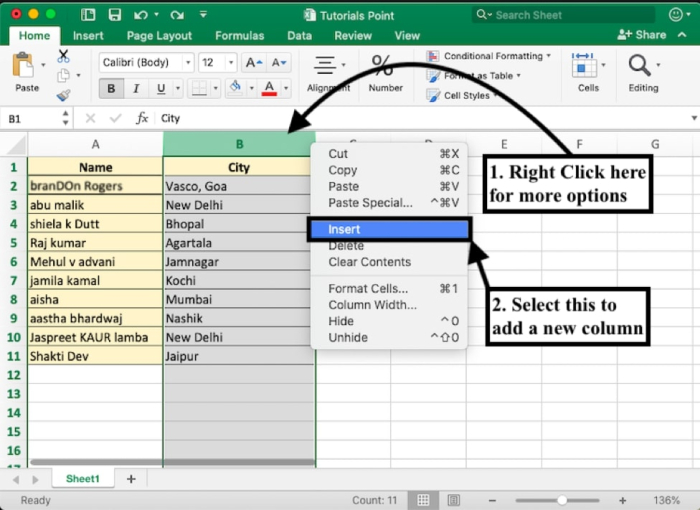The image size is (700, 510).
Task: Choose Insert from context menu
Action: pyautogui.click(x=389, y=230)
